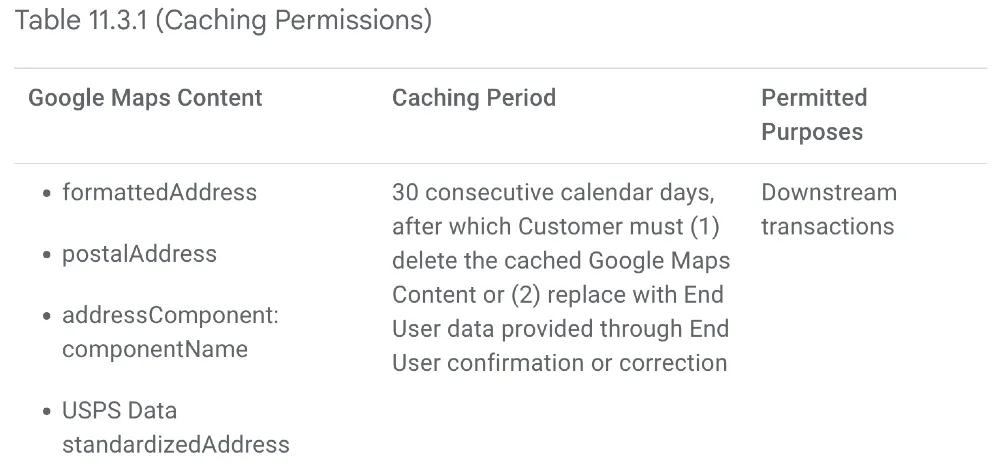Select the Permitted Purposes column header

click(813, 115)
